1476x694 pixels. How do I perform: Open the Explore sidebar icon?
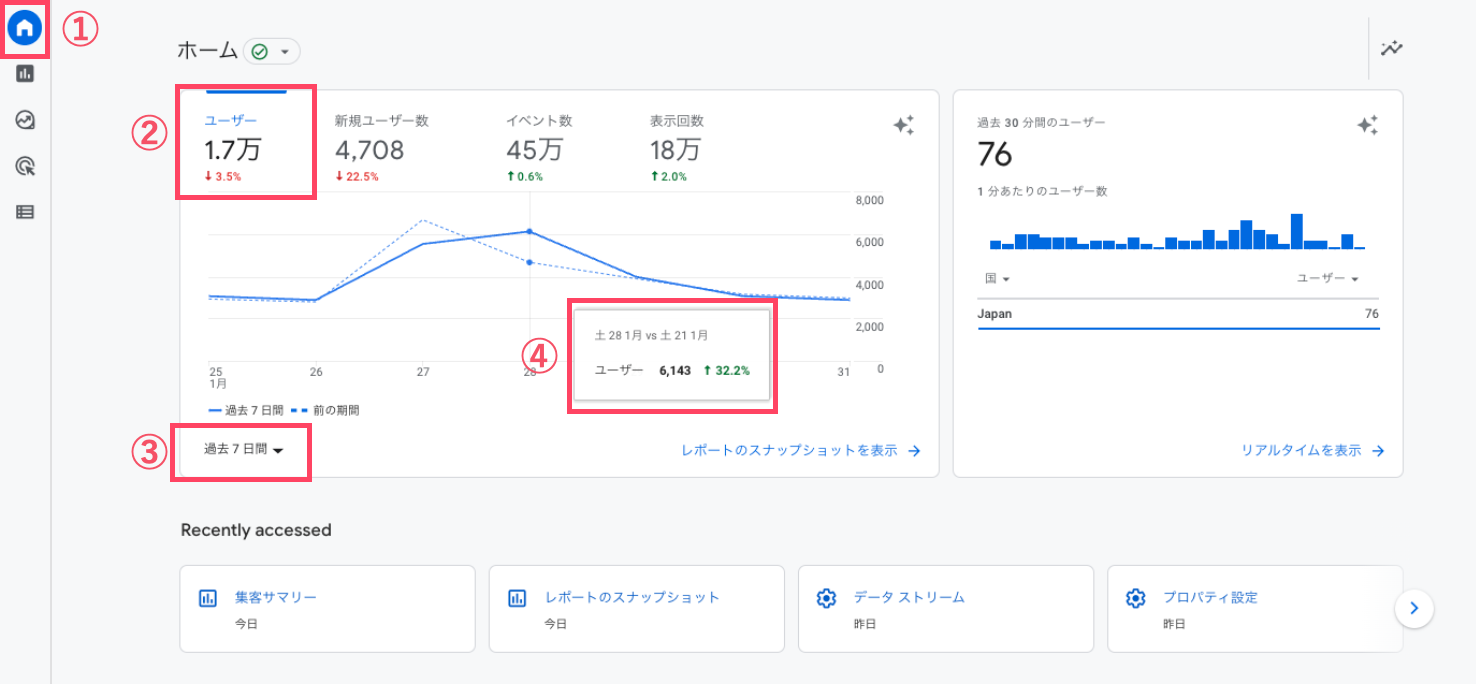25,120
